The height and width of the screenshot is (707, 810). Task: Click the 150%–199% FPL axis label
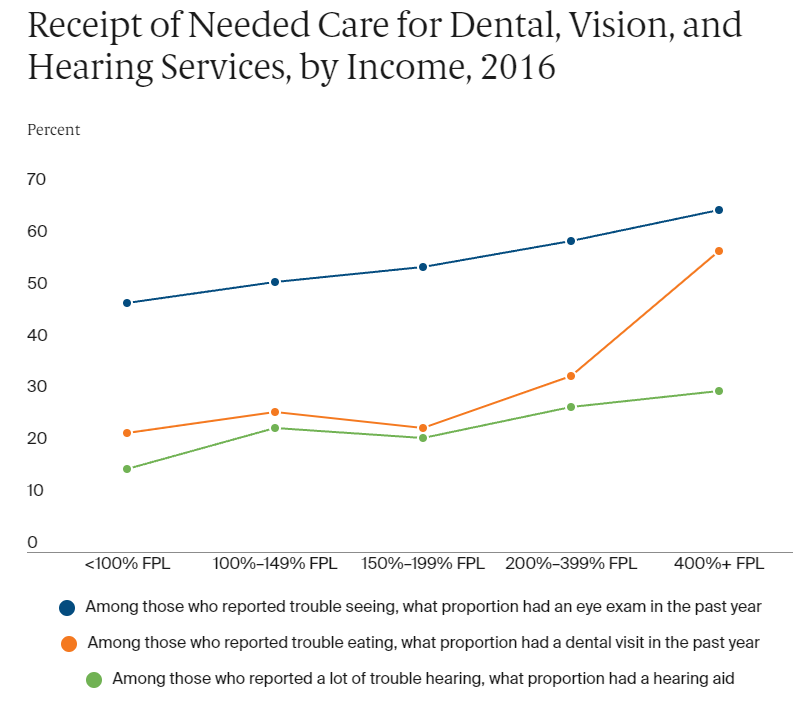[x=423, y=564]
